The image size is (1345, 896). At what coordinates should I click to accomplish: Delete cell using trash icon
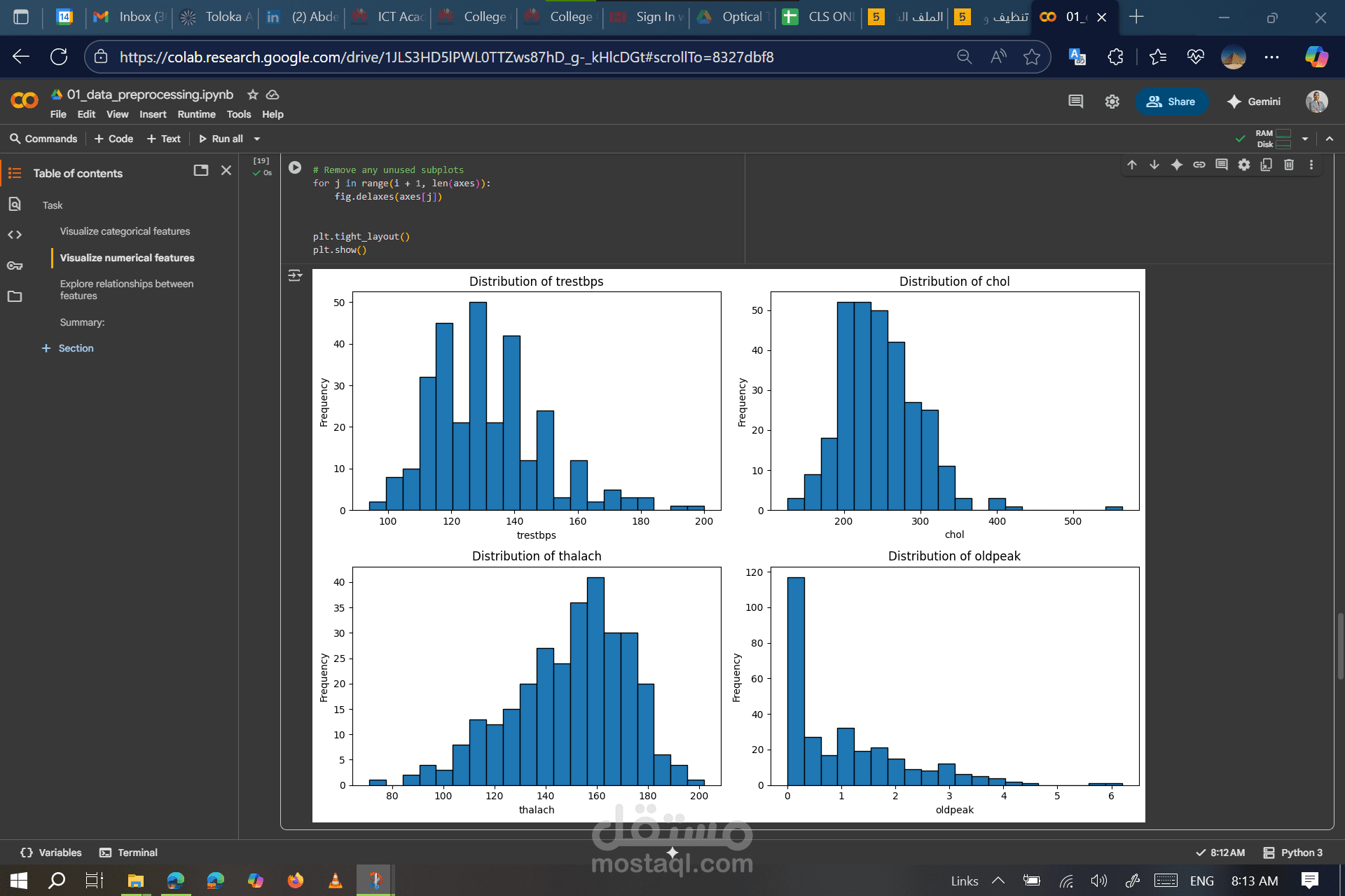click(x=1288, y=165)
